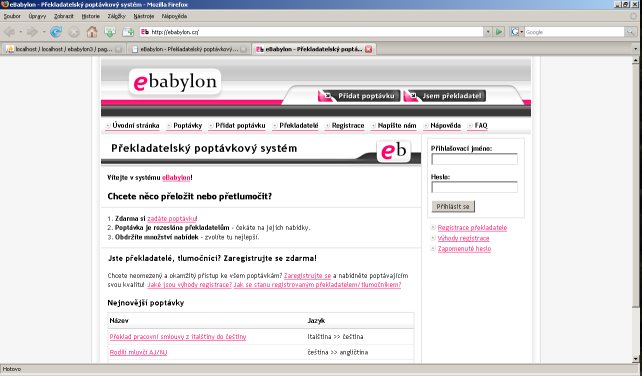Open 'Registrace překladatele' sidebar link

click(x=472, y=228)
